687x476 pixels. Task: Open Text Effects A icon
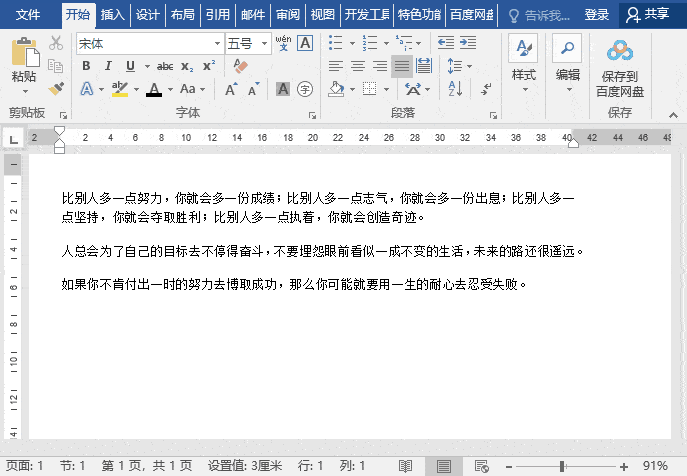87,89
